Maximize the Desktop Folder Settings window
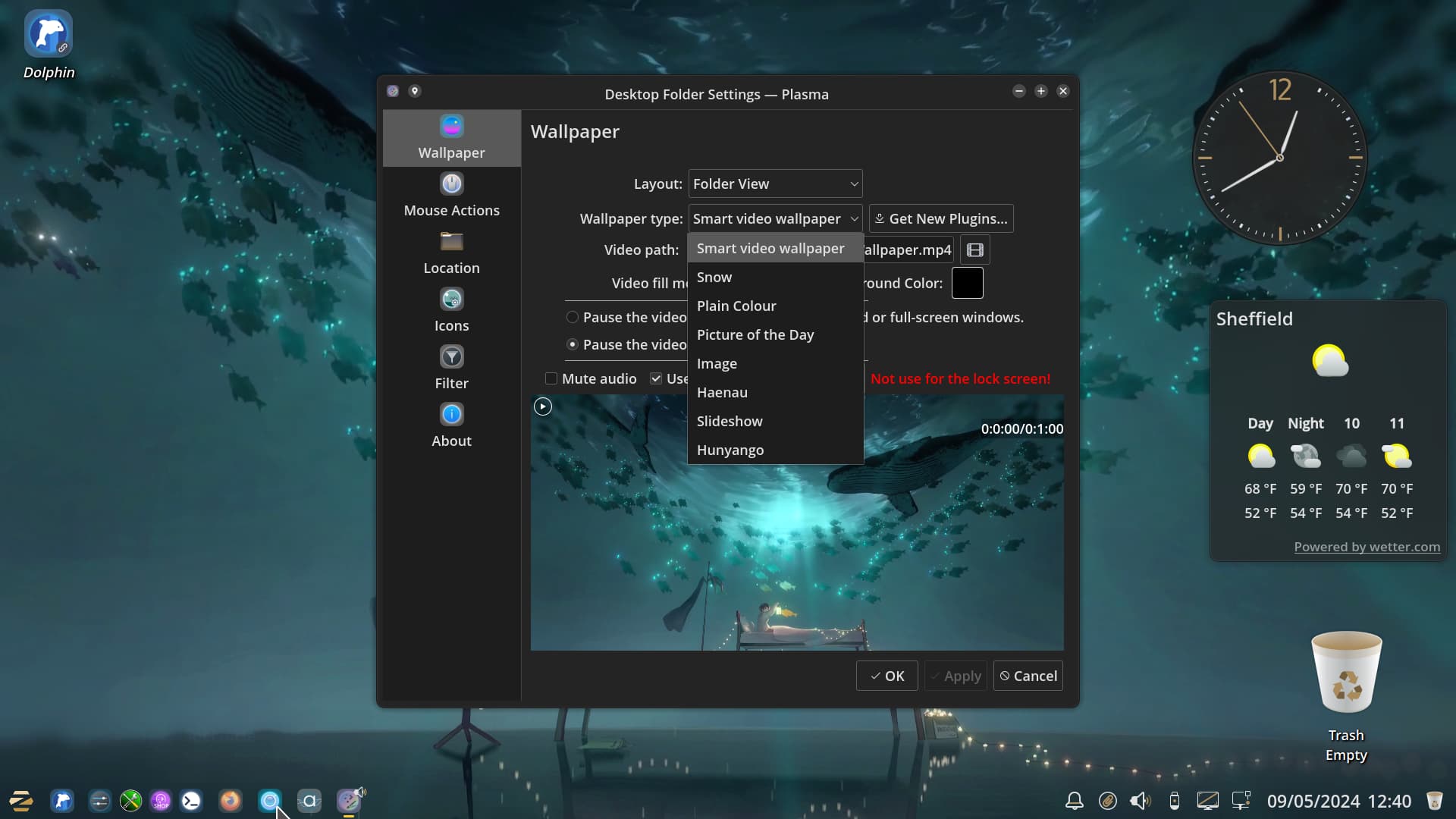 click(1040, 91)
